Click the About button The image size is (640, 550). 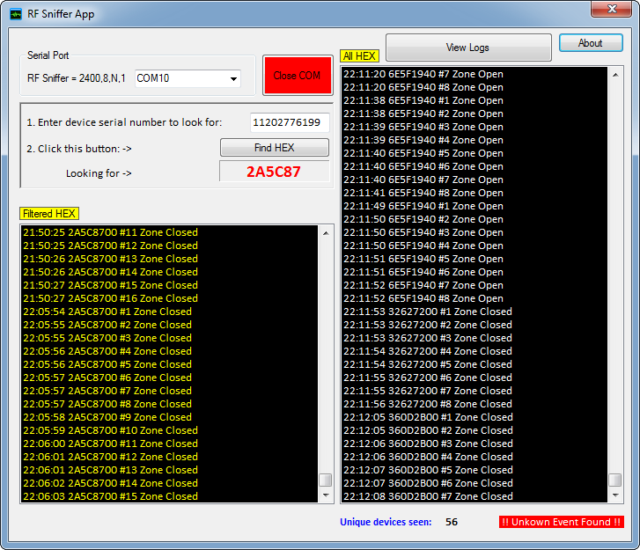click(x=591, y=43)
